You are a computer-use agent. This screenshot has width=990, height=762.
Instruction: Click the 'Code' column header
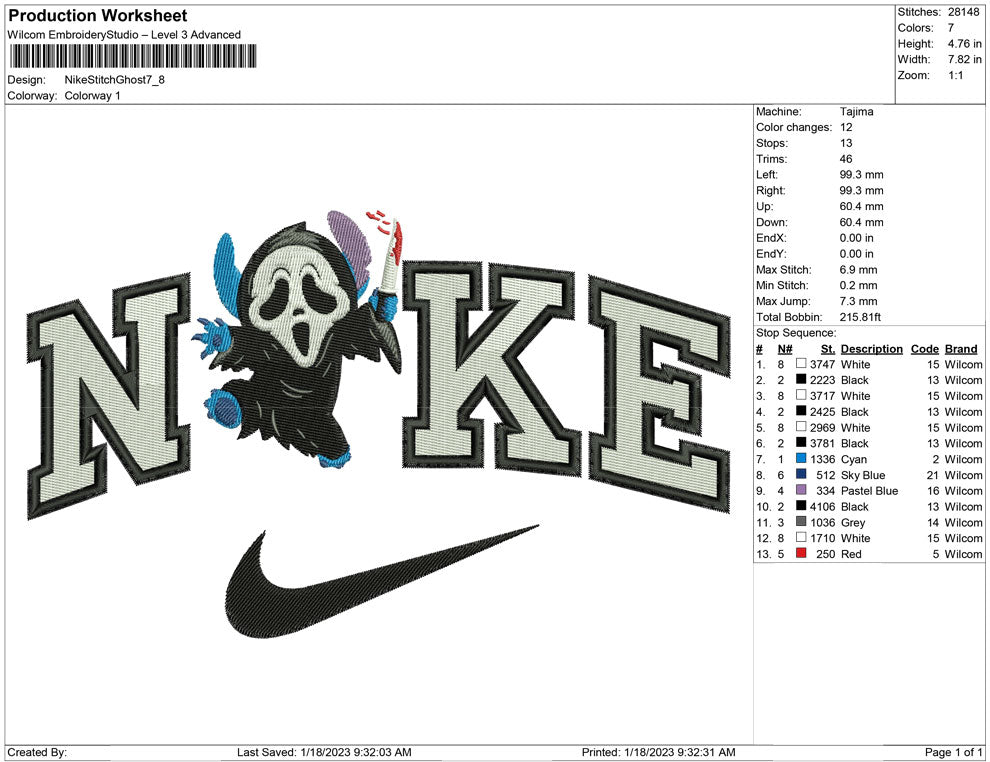[x=925, y=349]
